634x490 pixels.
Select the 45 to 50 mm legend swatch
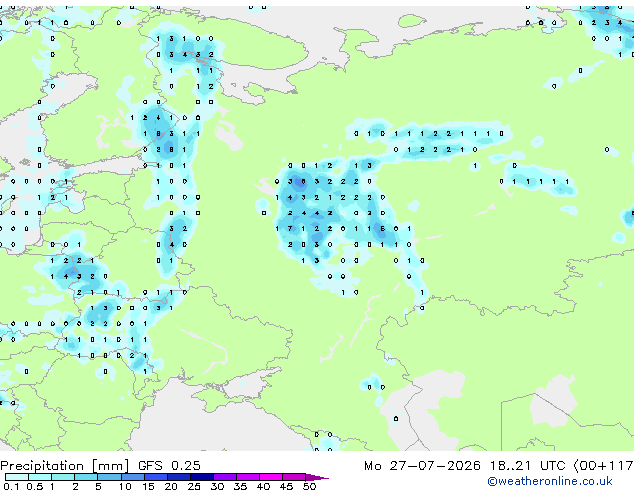pos(294,477)
